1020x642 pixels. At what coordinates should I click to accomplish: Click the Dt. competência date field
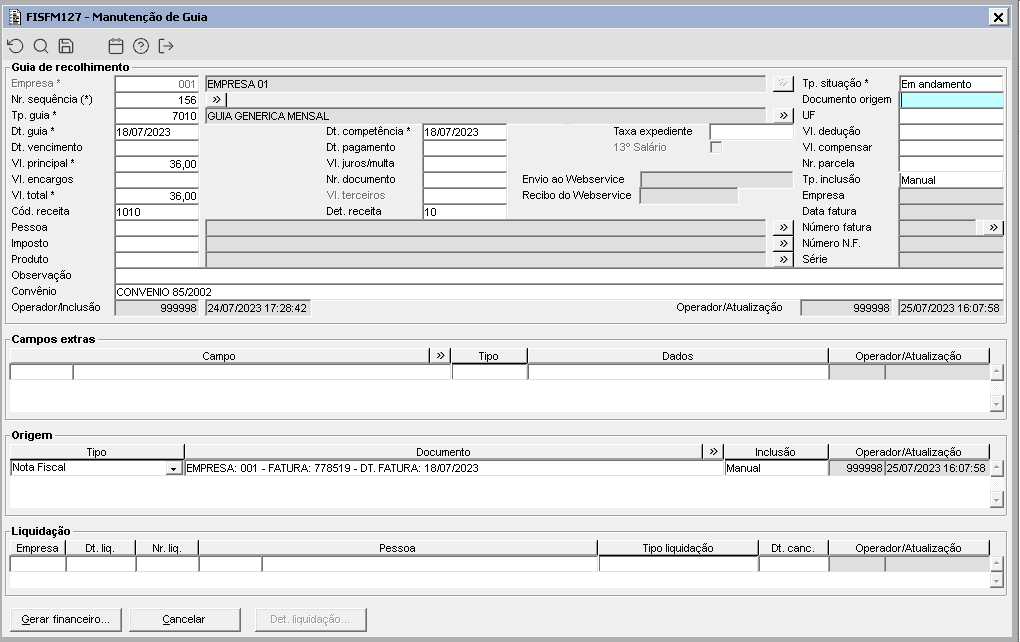point(464,132)
